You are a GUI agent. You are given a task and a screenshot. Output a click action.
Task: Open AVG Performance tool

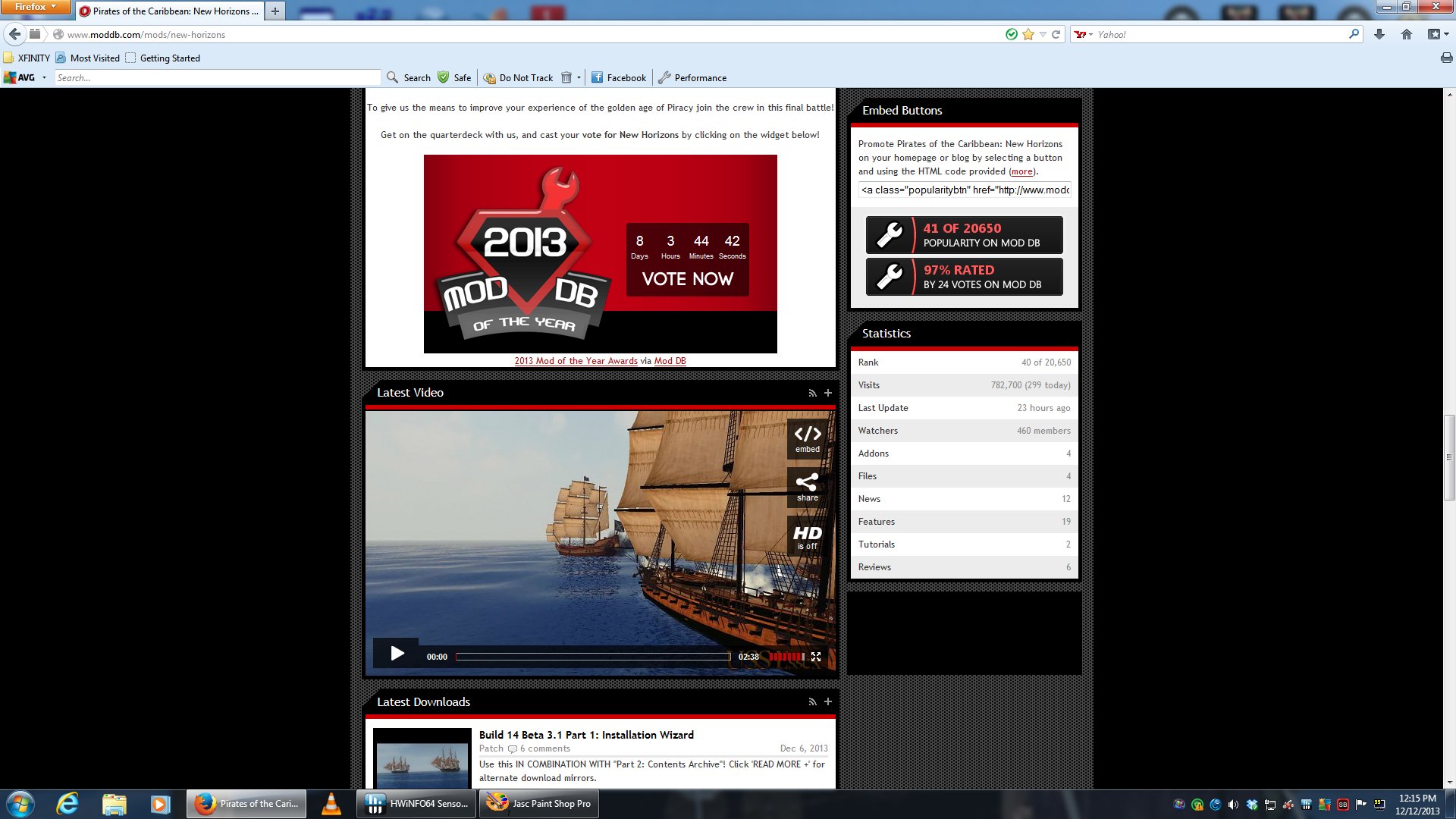692,77
